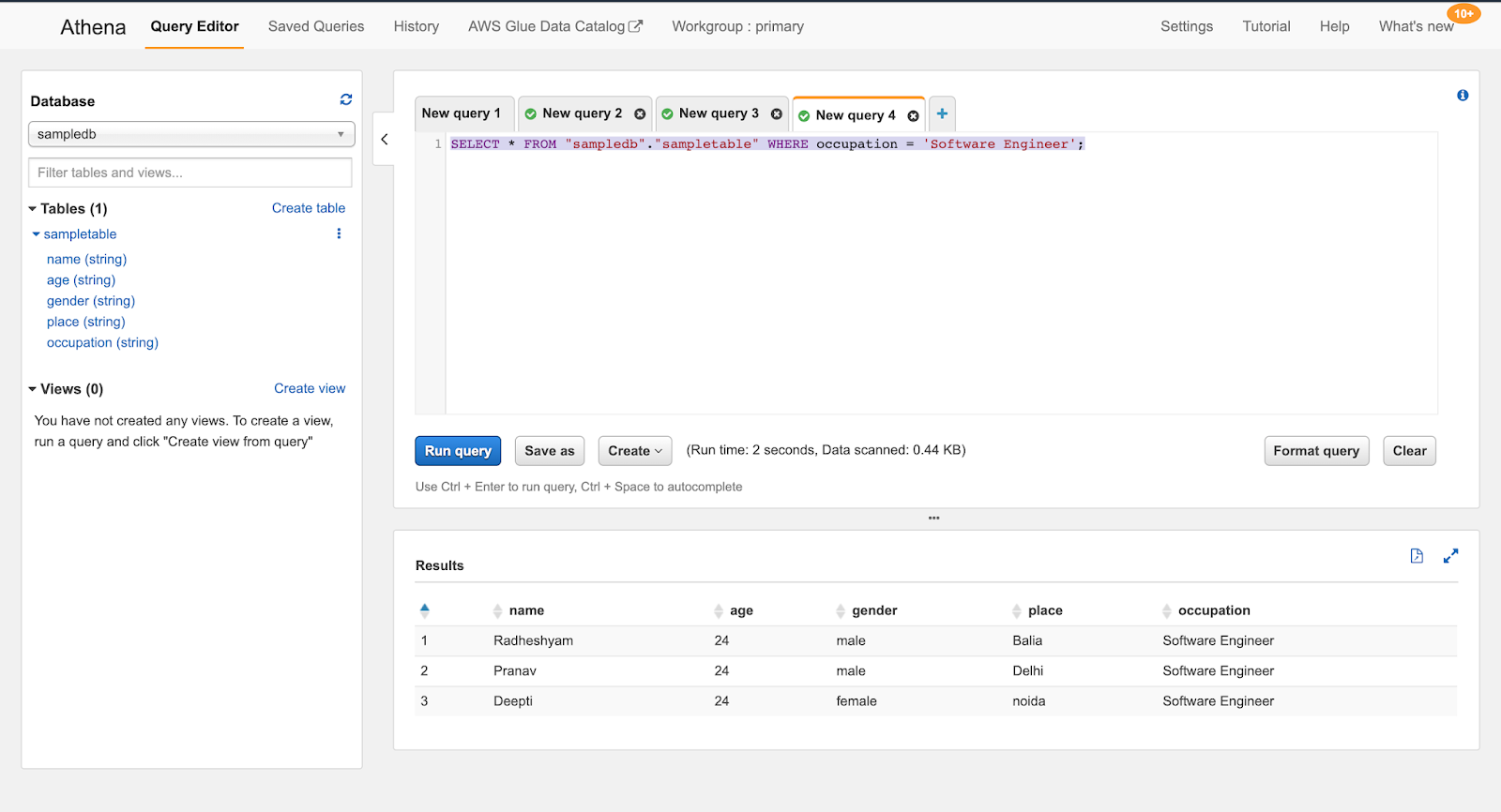Open Settings
Screen dimensions: 1501x812
[1187, 26]
